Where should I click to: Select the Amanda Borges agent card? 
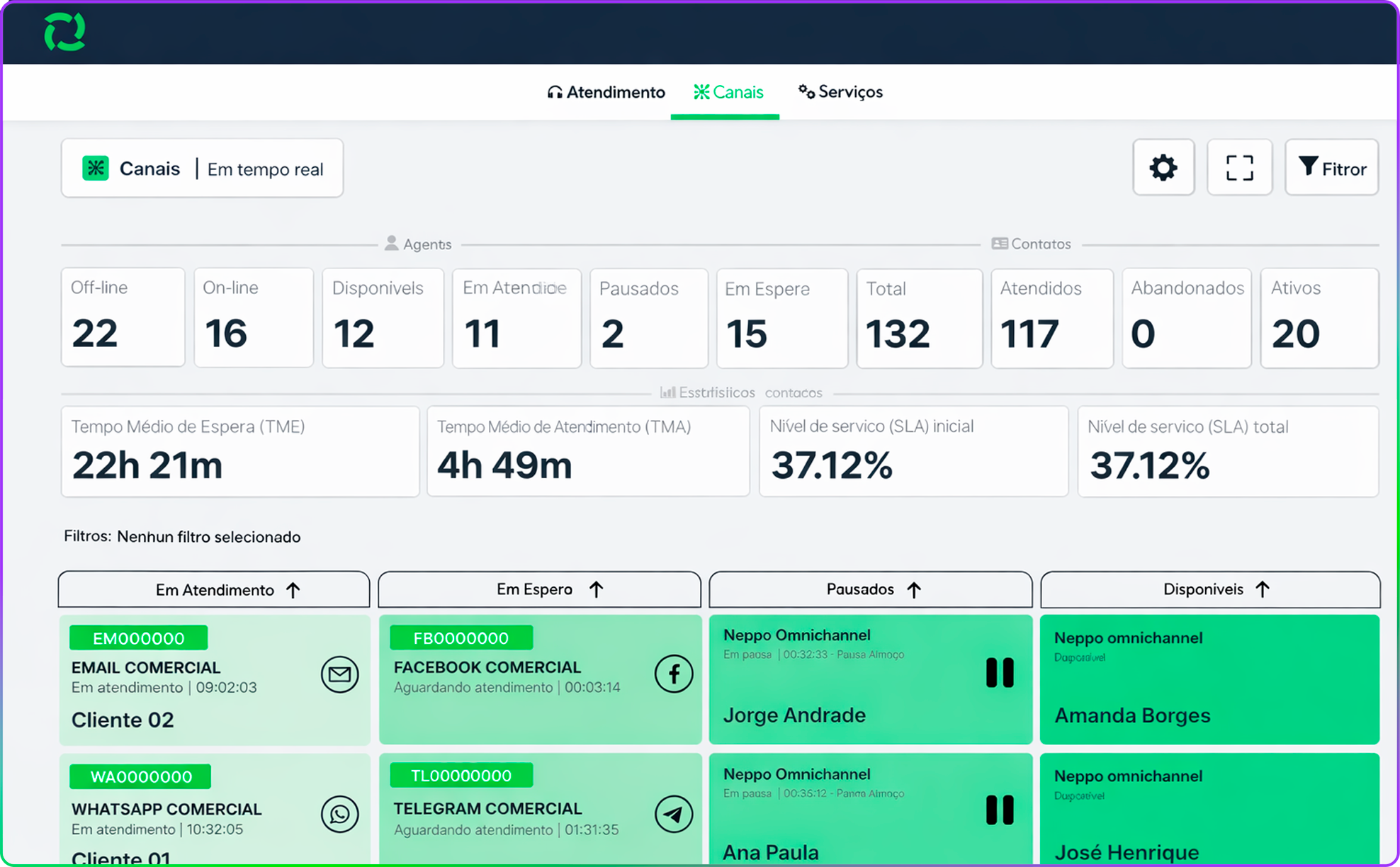click(1209, 680)
